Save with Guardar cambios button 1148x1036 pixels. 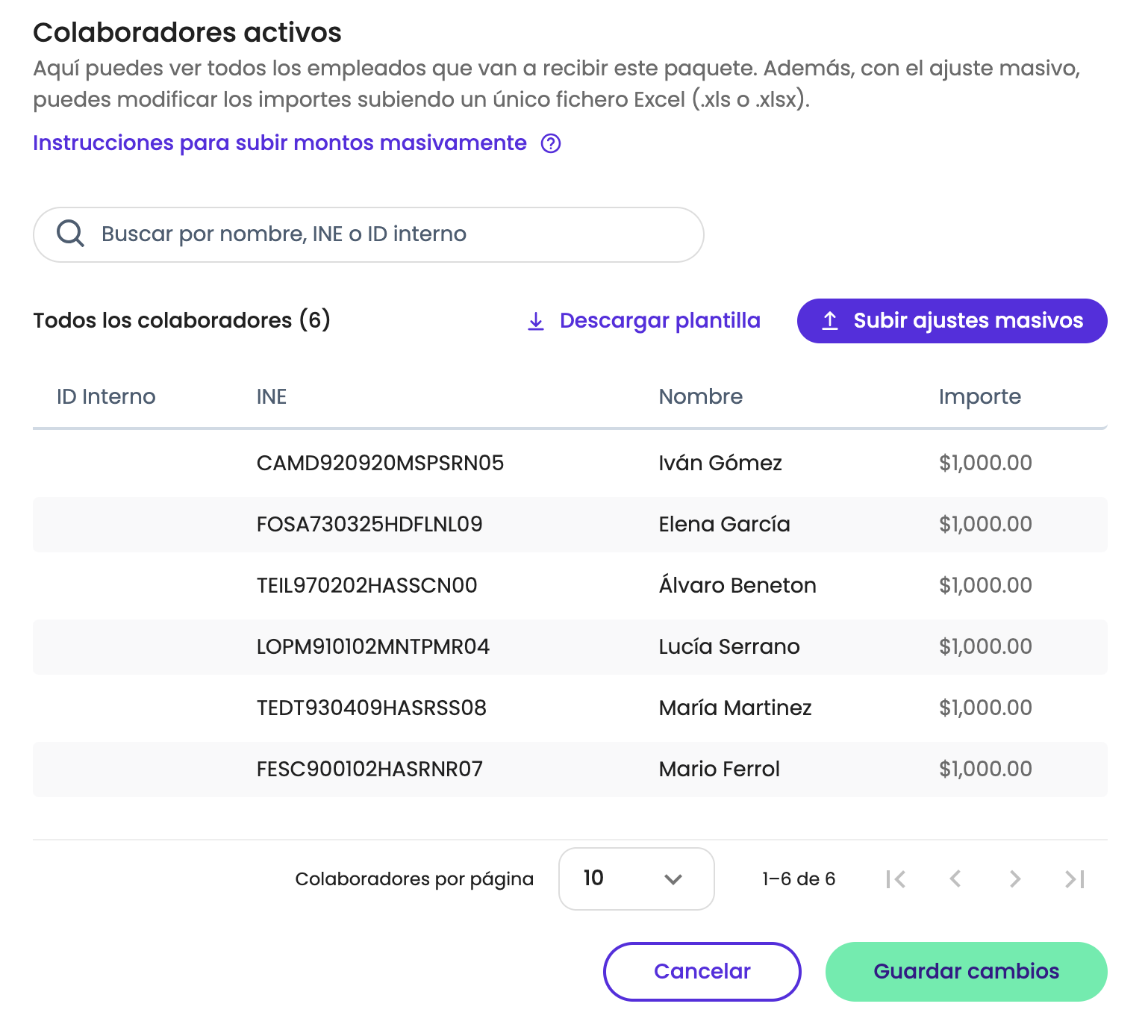(x=966, y=971)
